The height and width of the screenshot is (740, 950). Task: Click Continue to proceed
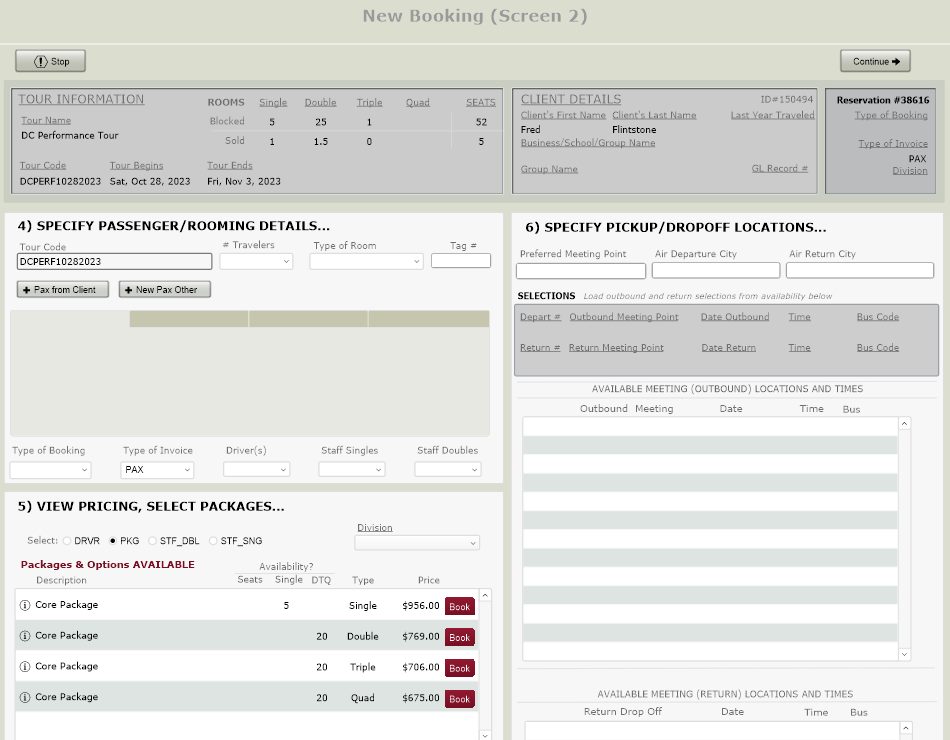point(875,61)
